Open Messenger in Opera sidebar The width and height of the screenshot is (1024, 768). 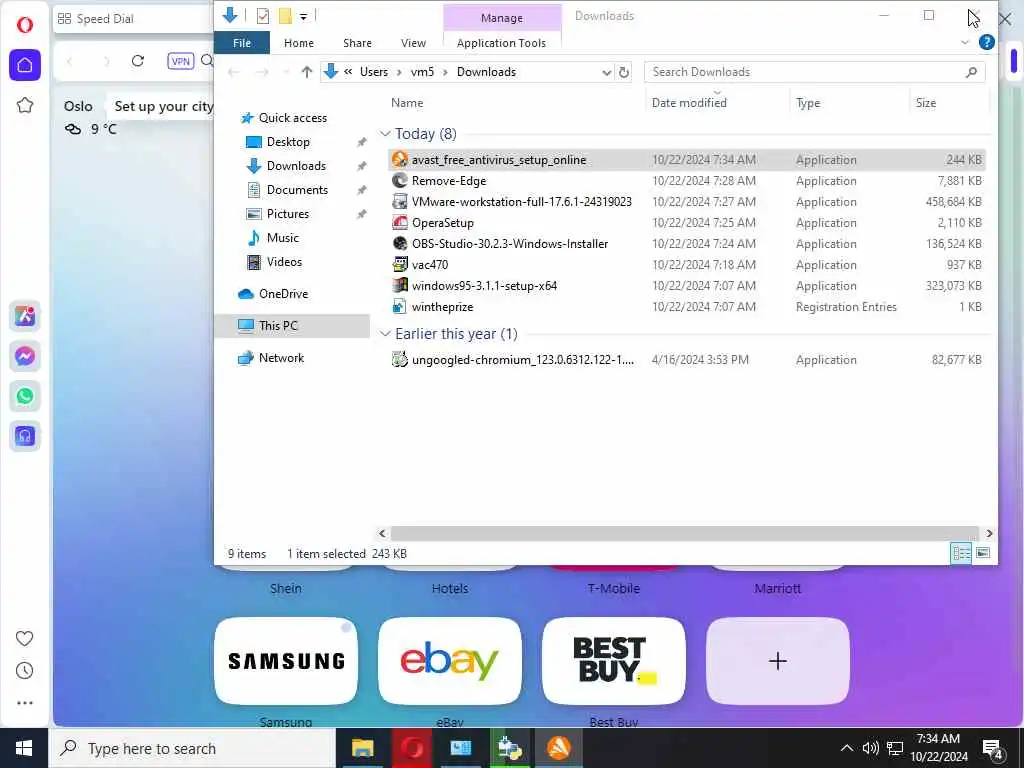click(25, 356)
